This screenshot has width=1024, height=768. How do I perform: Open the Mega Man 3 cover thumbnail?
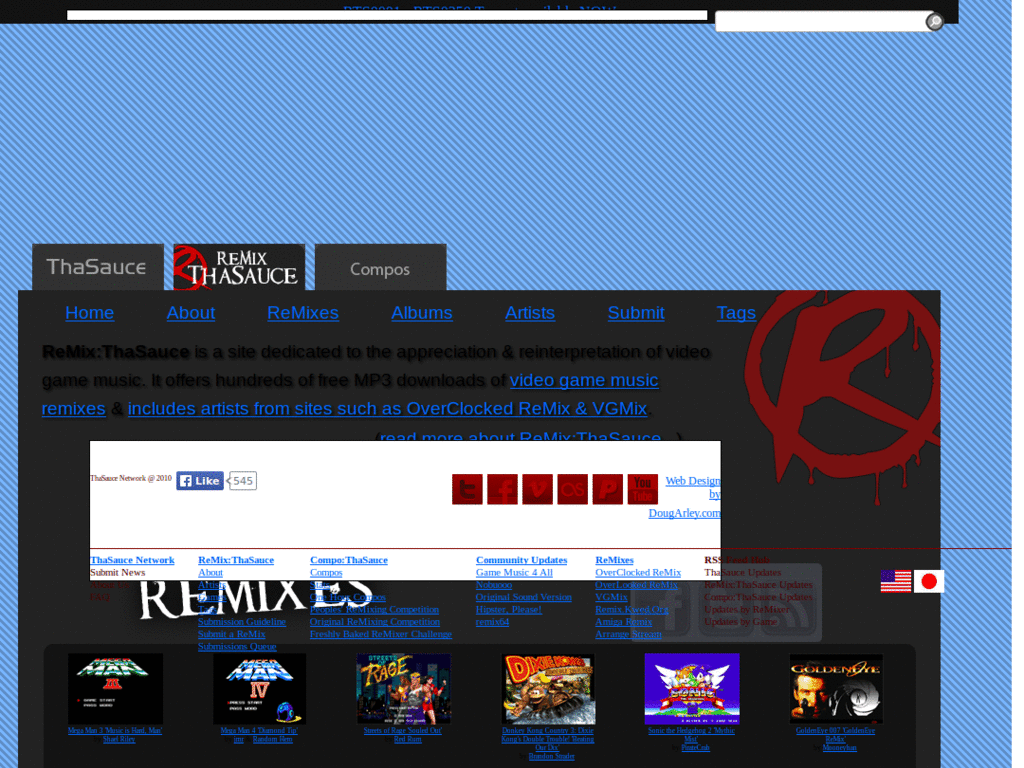coord(115,688)
